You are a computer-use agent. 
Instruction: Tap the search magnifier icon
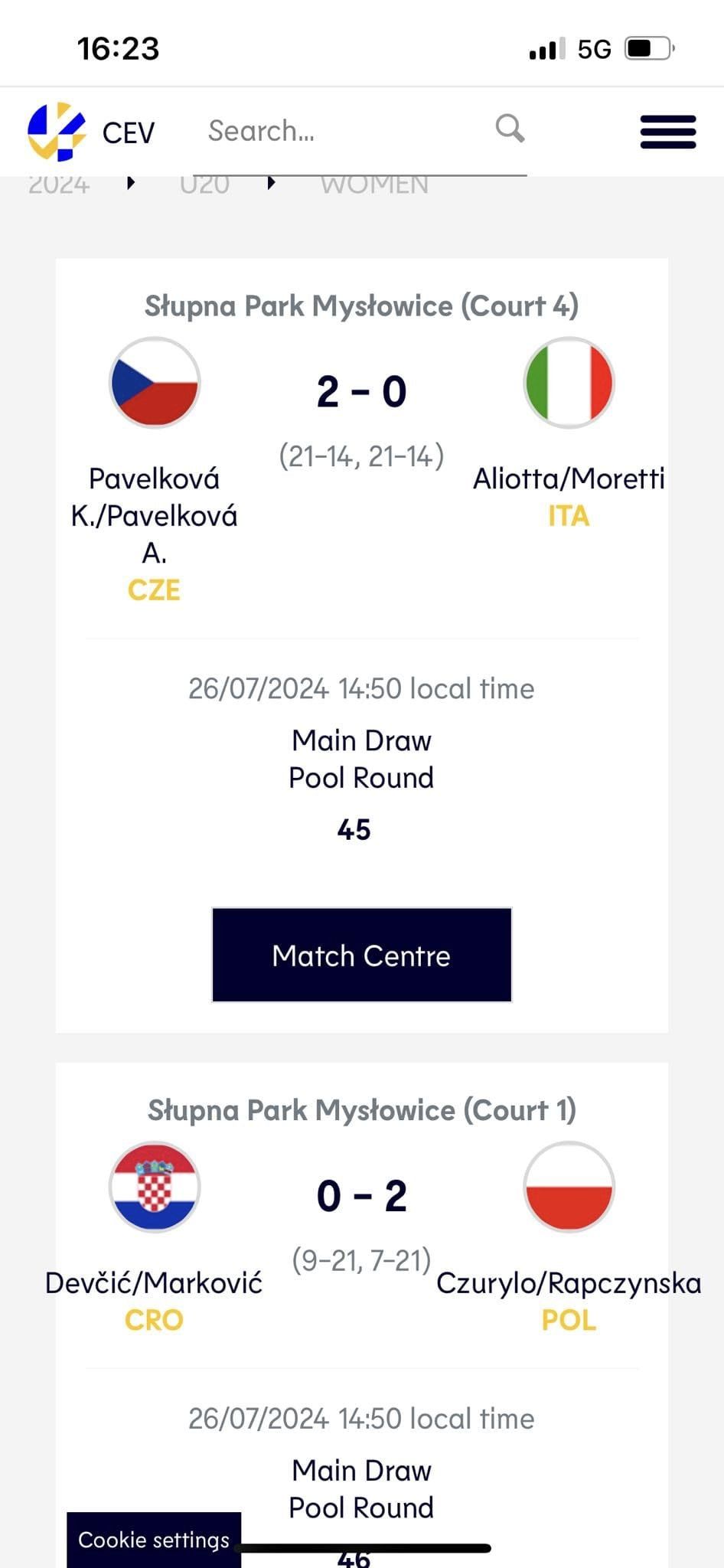pyautogui.click(x=510, y=129)
